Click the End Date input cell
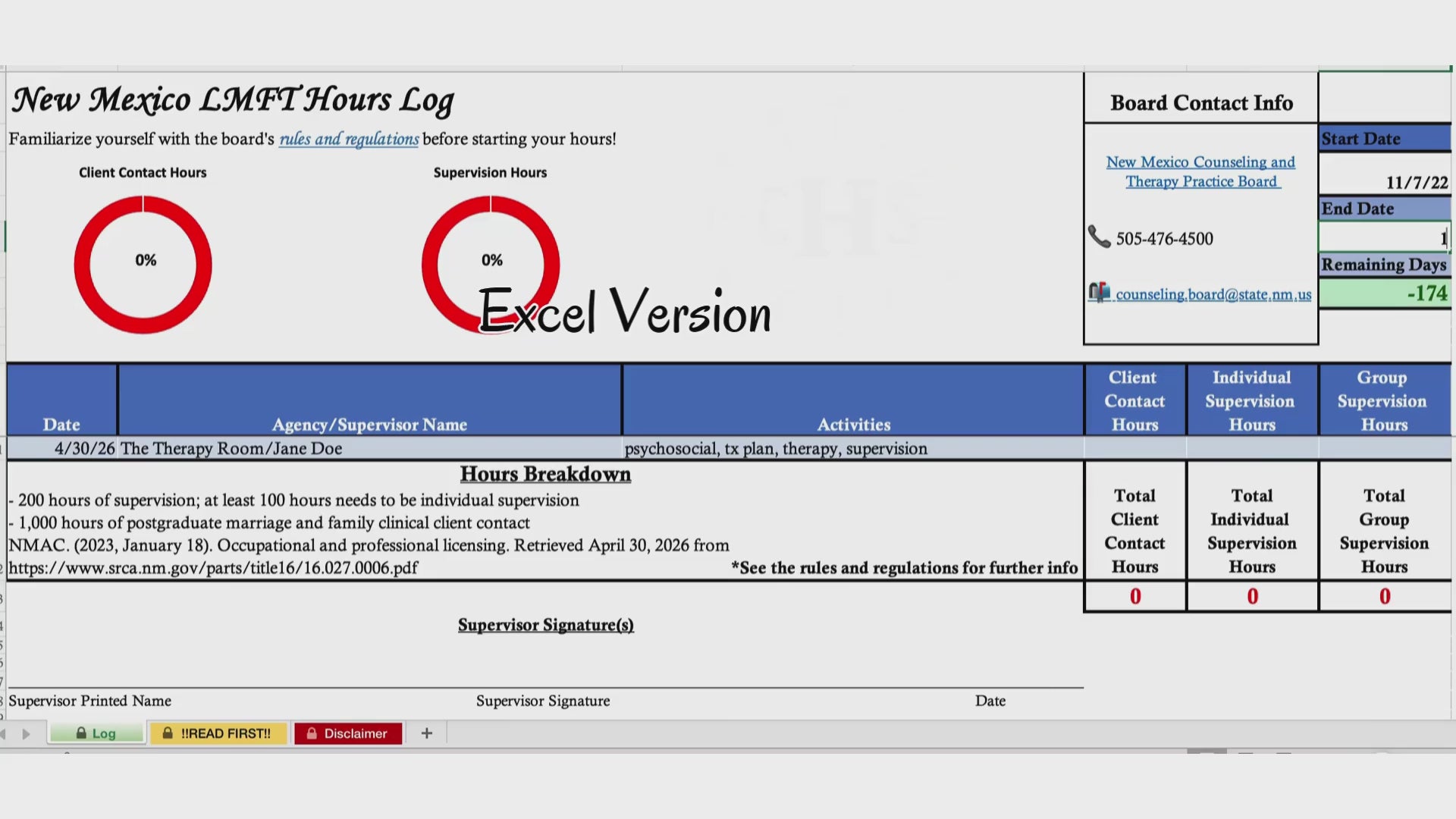This screenshot has width=1456, height=819. (1385, 237)
